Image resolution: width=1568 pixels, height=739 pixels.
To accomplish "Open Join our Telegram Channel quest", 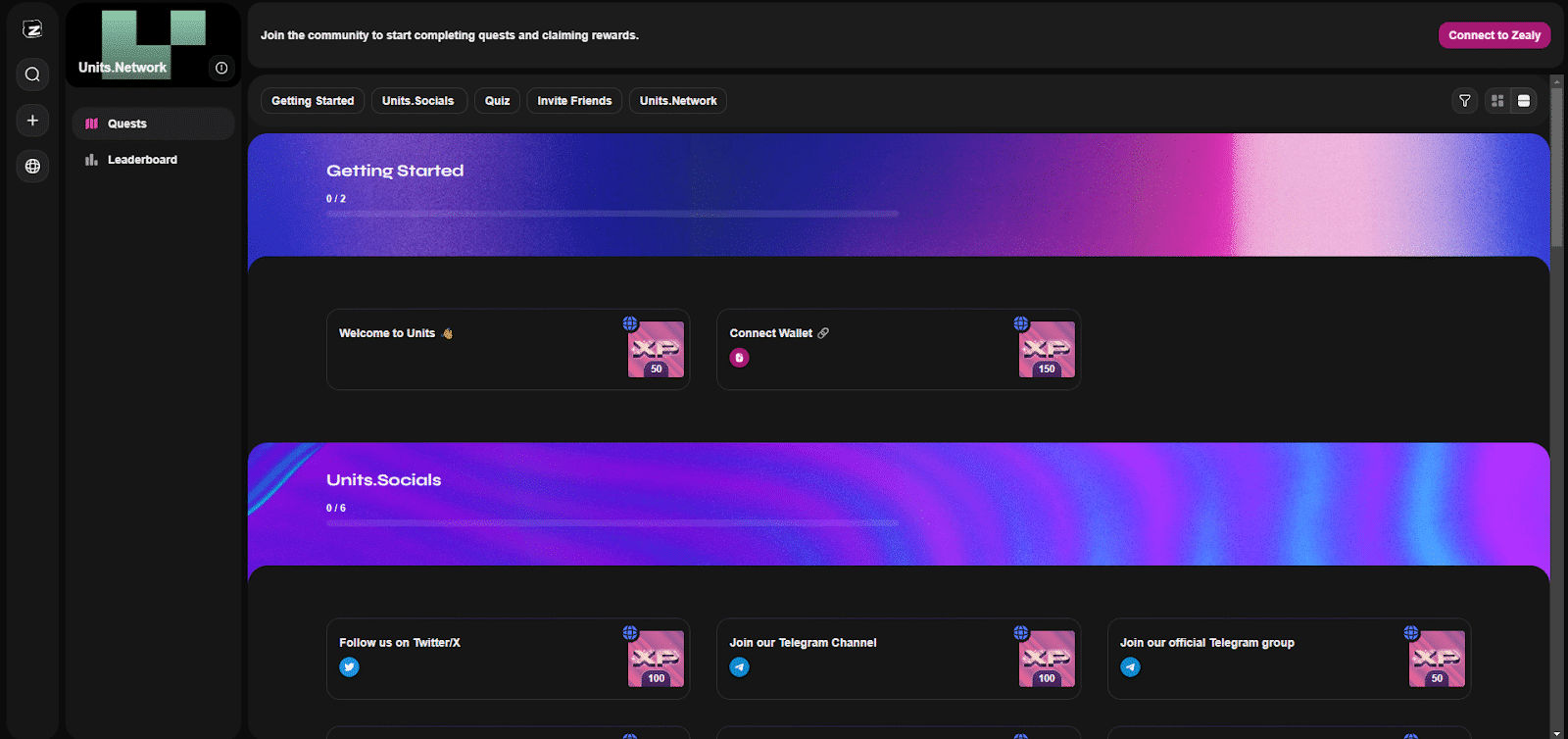I will (x=899, y=659).
